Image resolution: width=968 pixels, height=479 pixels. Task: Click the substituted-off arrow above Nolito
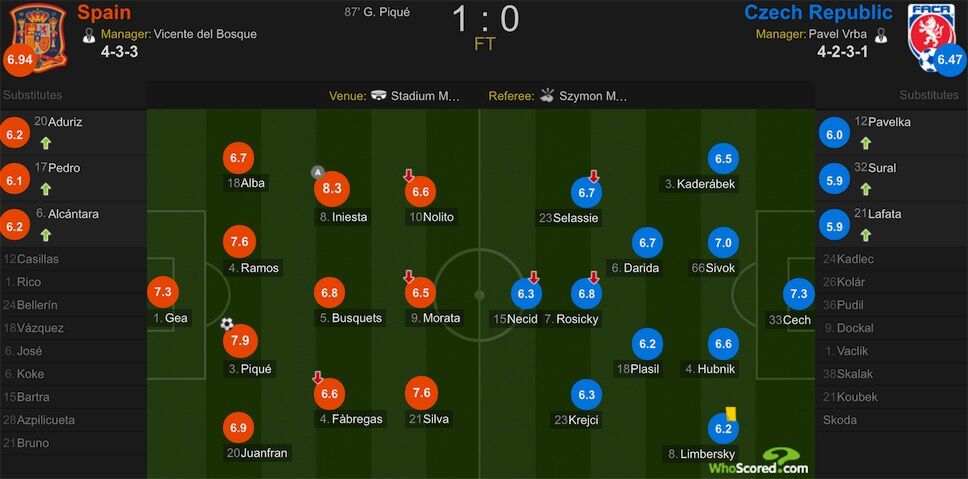coord(408,176)
